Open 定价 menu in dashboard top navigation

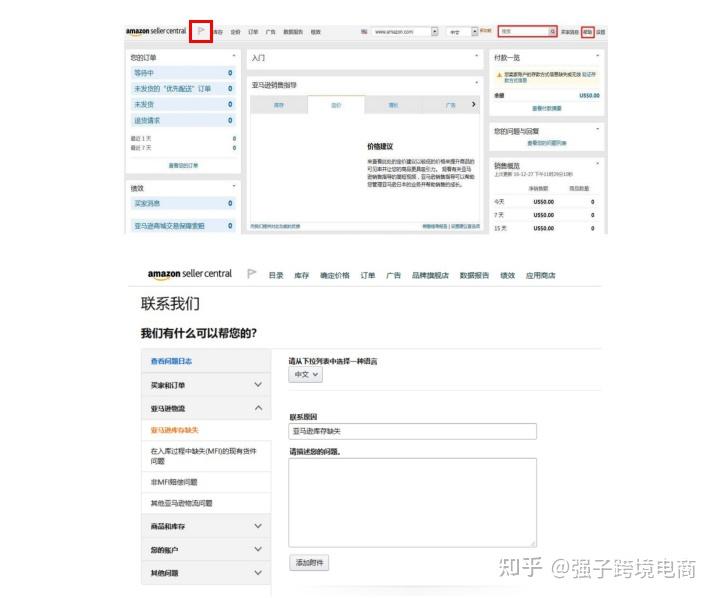235,32
